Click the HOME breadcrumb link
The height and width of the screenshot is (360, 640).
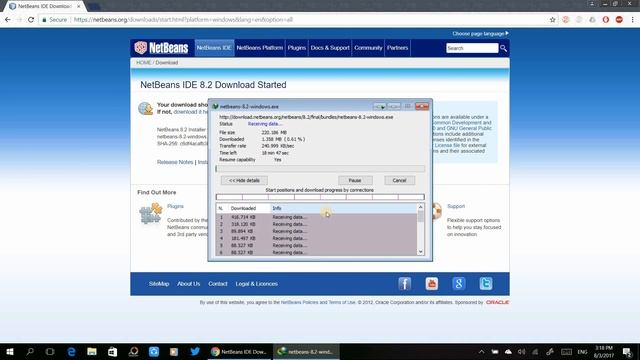(x=143, y=62)
